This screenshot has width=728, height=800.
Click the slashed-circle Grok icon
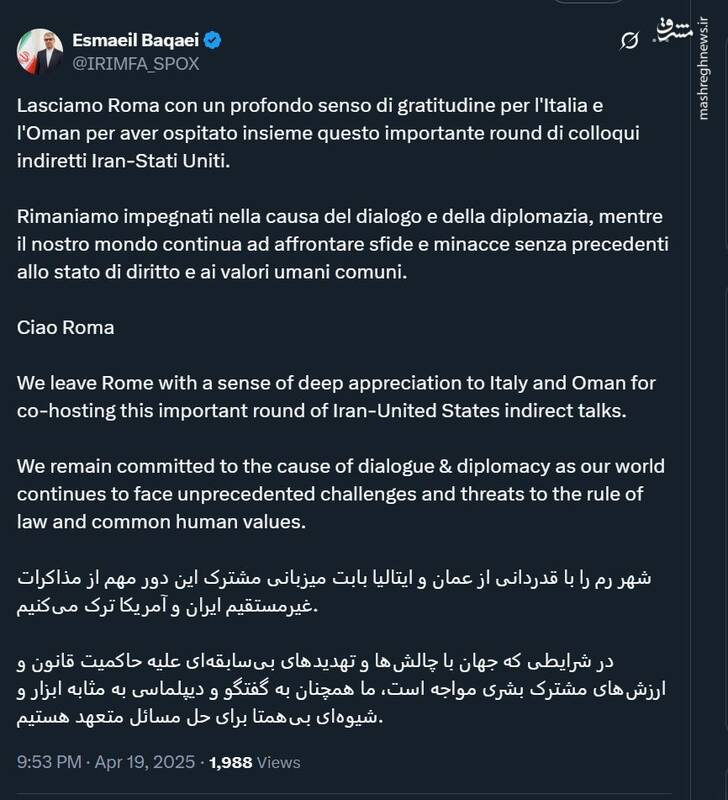pos(630,41)
